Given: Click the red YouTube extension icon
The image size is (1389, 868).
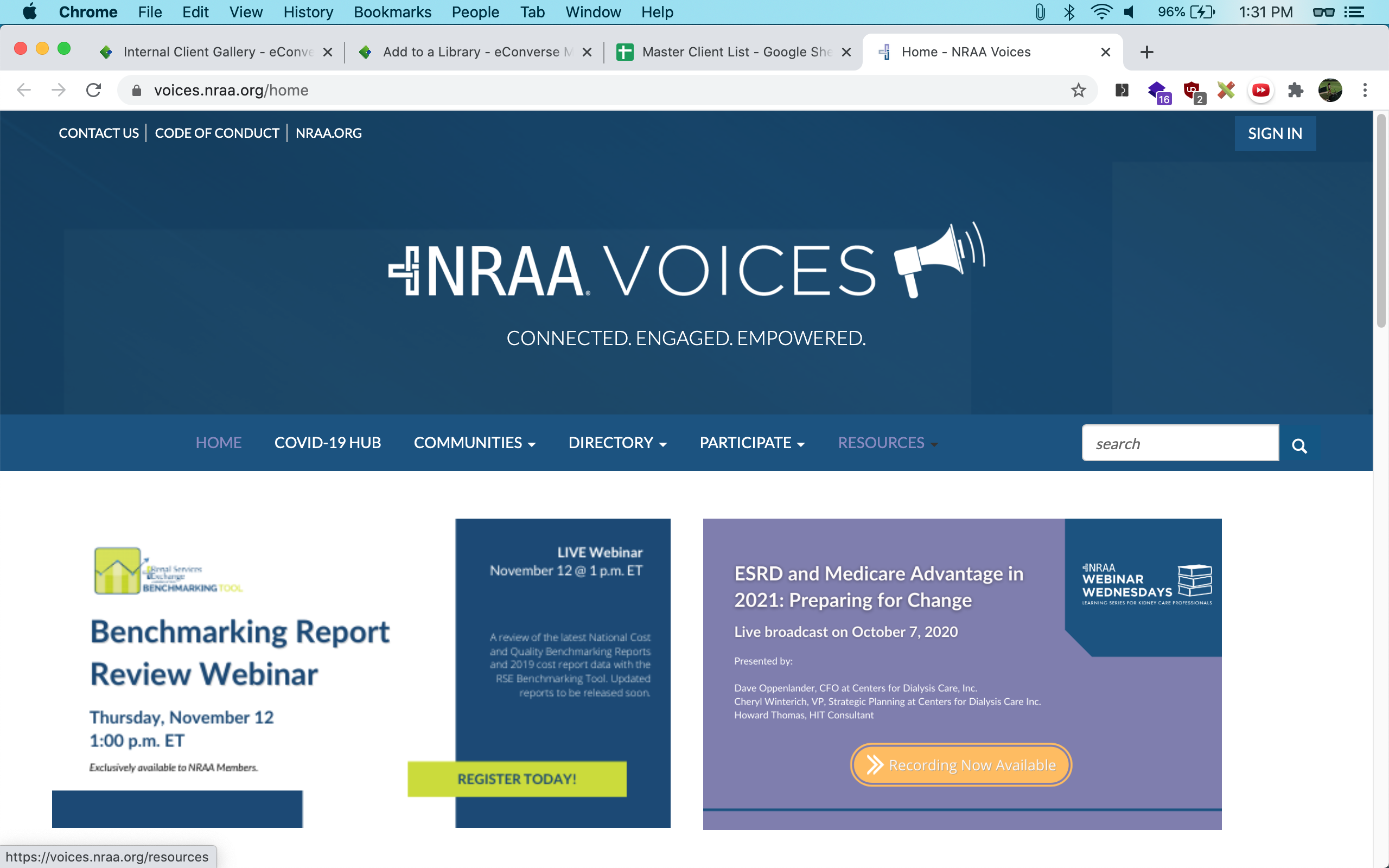Looking at the screenshot, I should point(1260,90).
